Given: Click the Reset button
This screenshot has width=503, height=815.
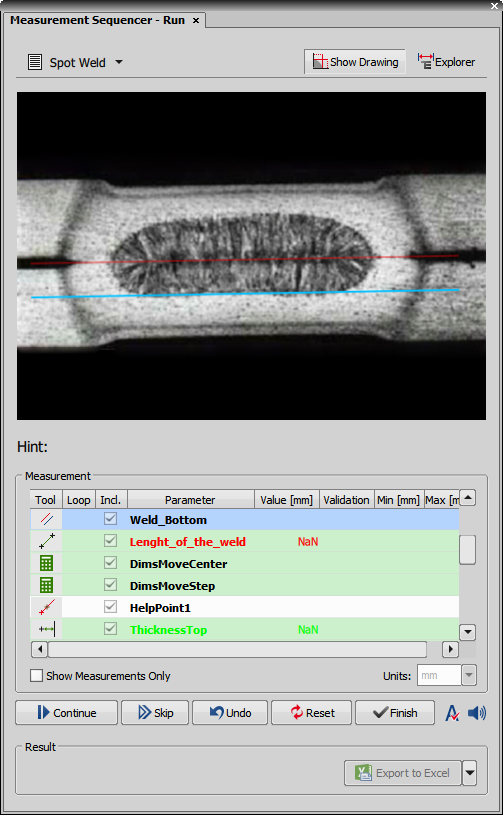Looking at the screenshot, I should pos(312,713).
